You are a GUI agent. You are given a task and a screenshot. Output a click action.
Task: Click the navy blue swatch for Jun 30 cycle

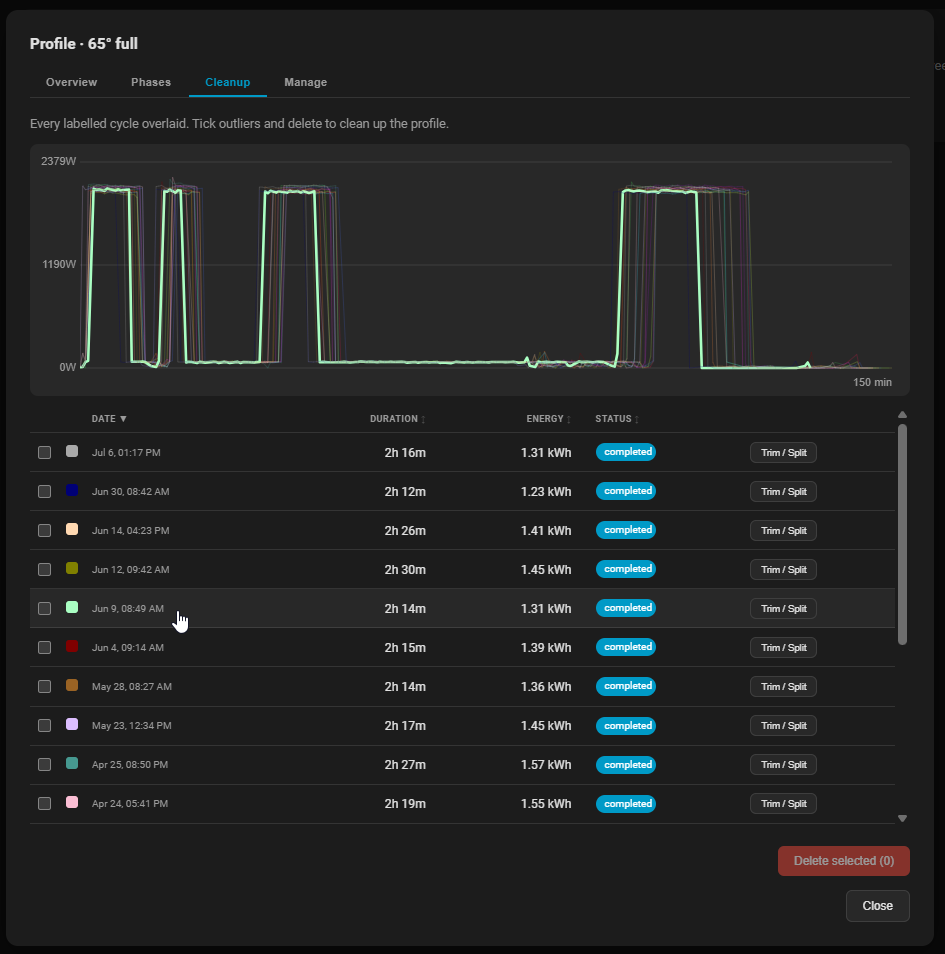(72, 490)
